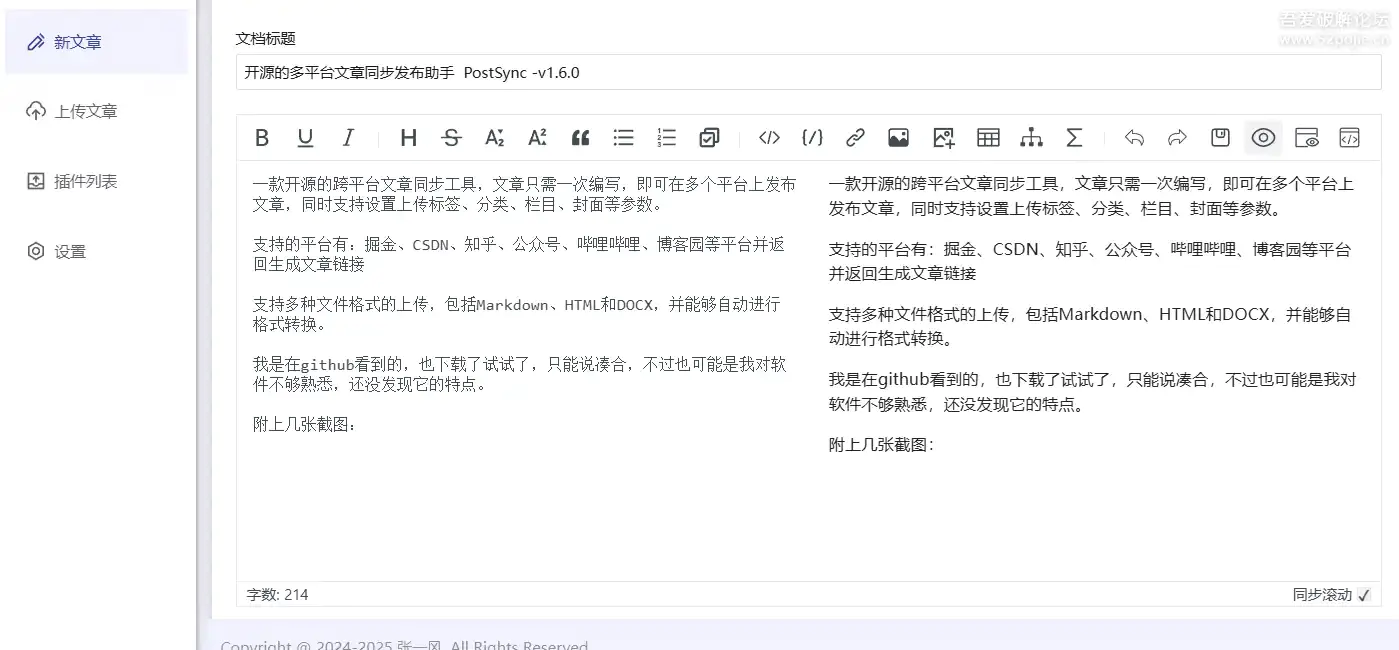This screenshot has width=1399, height=650.
Task: Insert a blockquote
Action: pos(580,137)
